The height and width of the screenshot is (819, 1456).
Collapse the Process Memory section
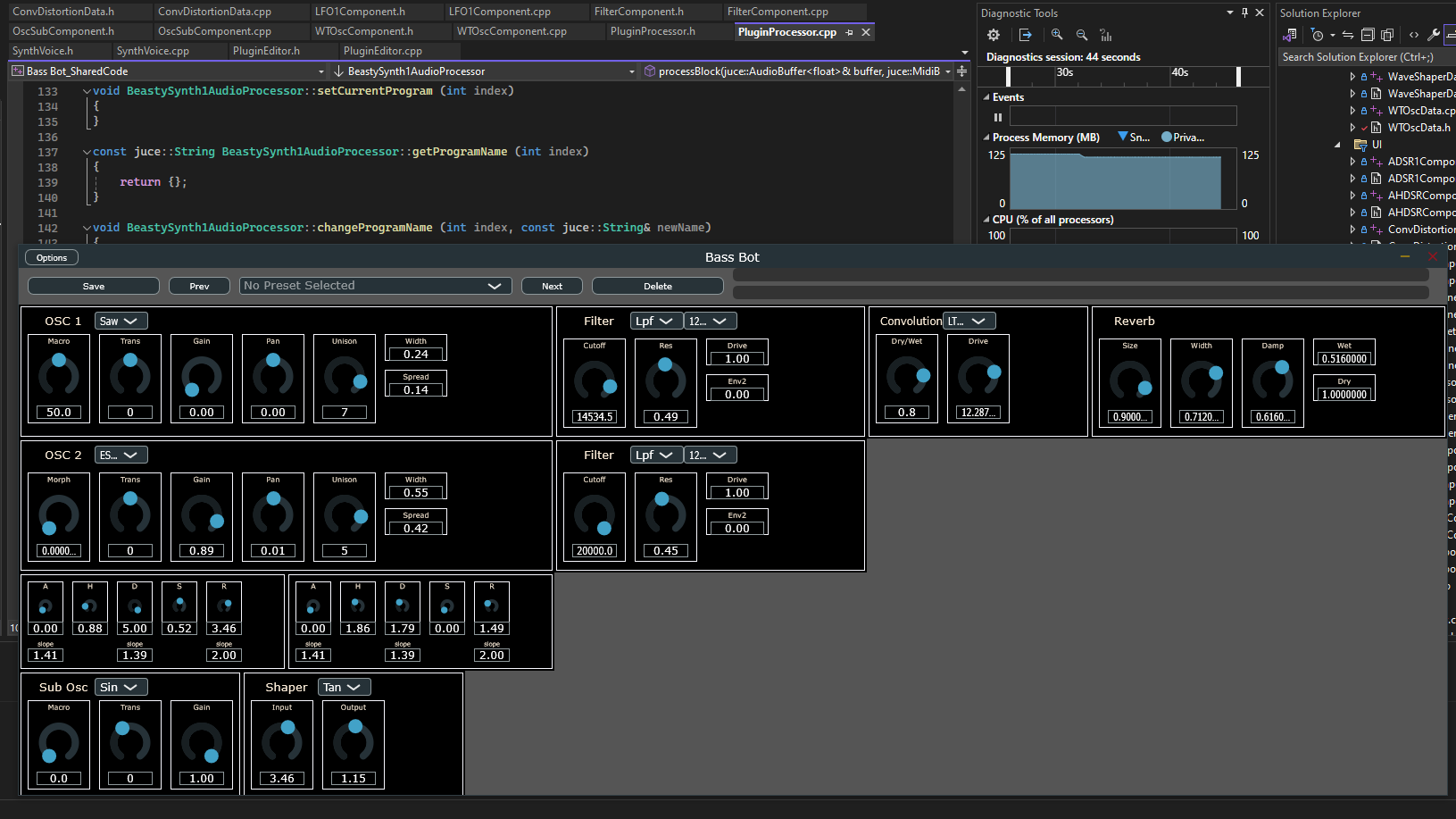pyautogui.click(x=986, y=138)
